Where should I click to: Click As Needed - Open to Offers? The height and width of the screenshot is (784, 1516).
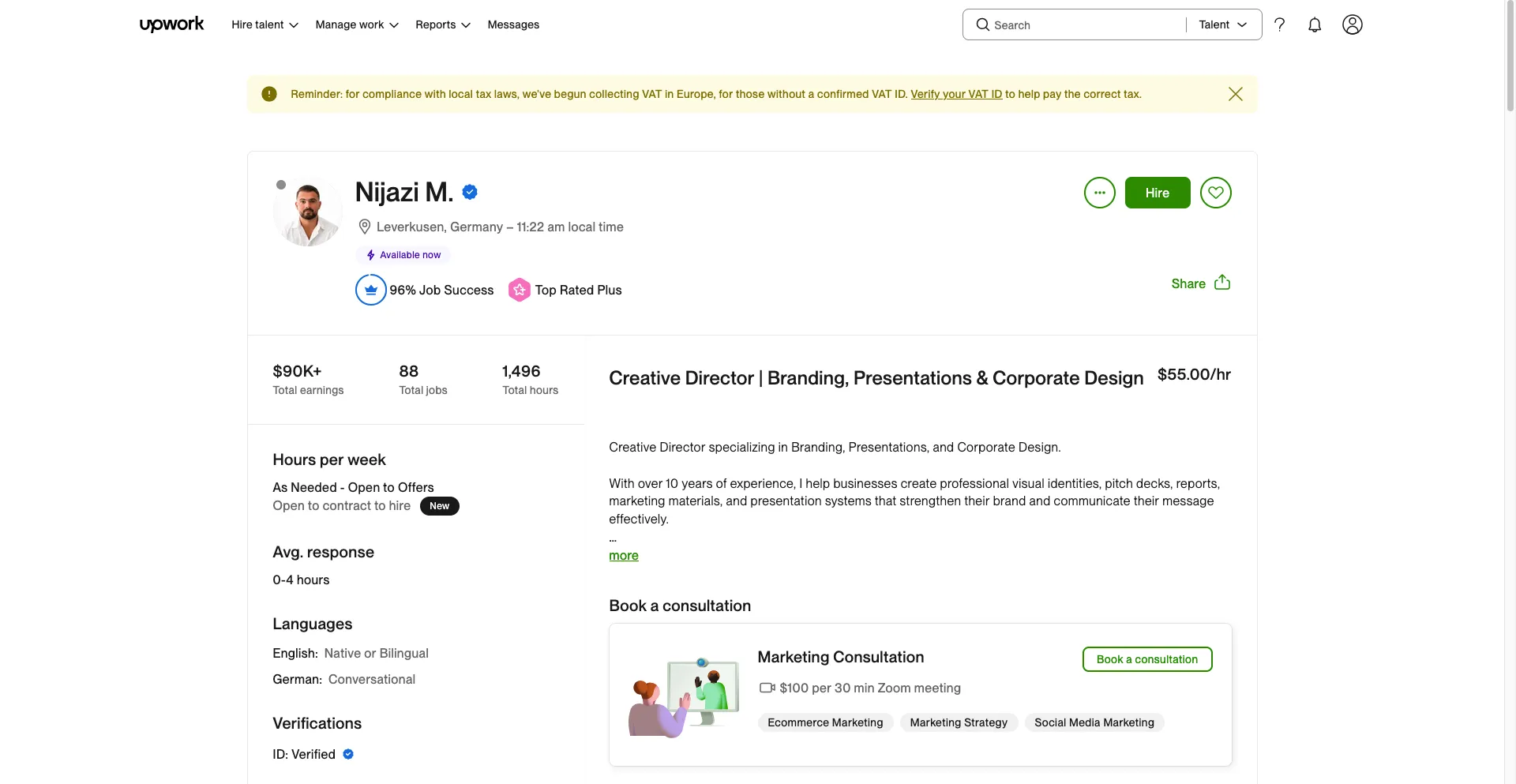tap(353, 487)
